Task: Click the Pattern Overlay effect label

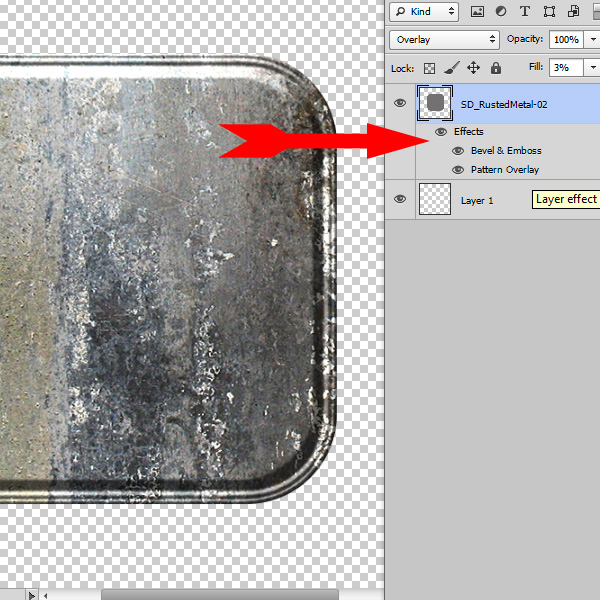Action: [x=505, y=170]
